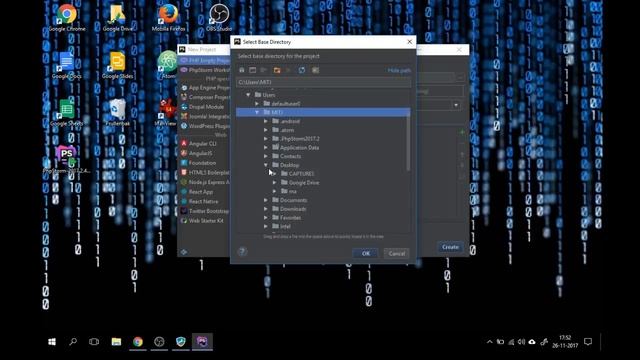Open File Explorer from taskbar
The width and height of the screenshot is (640, 360).
[116, 342]
